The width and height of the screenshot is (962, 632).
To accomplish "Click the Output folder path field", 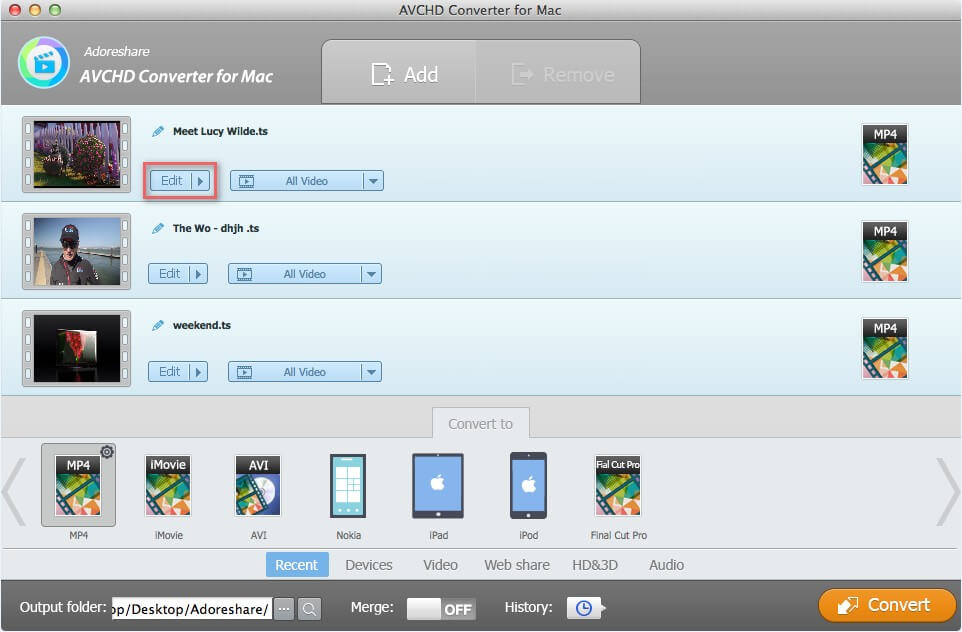I will pyautogui.click(x=191, y=609).
